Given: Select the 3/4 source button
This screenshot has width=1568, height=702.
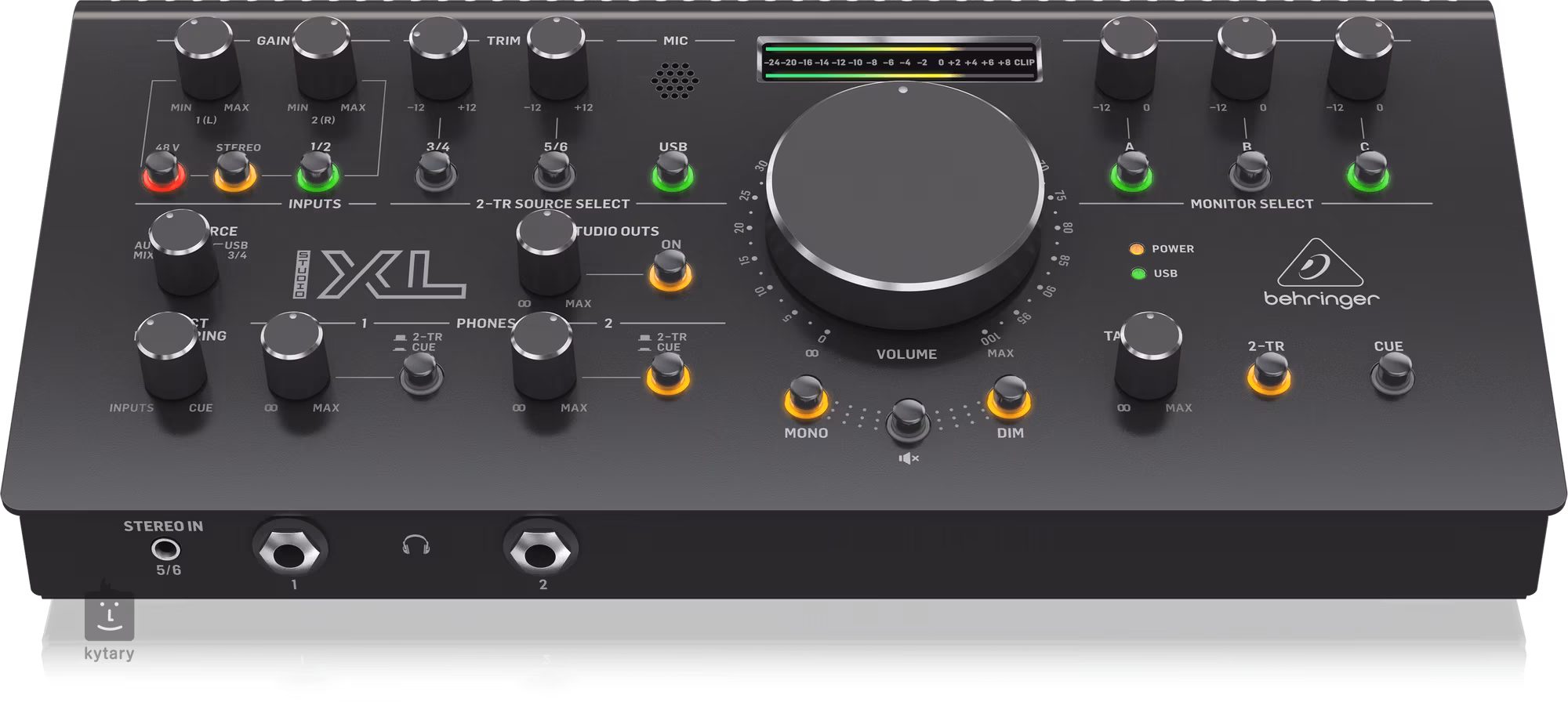Looking at the screenshot, I should 436,171.
